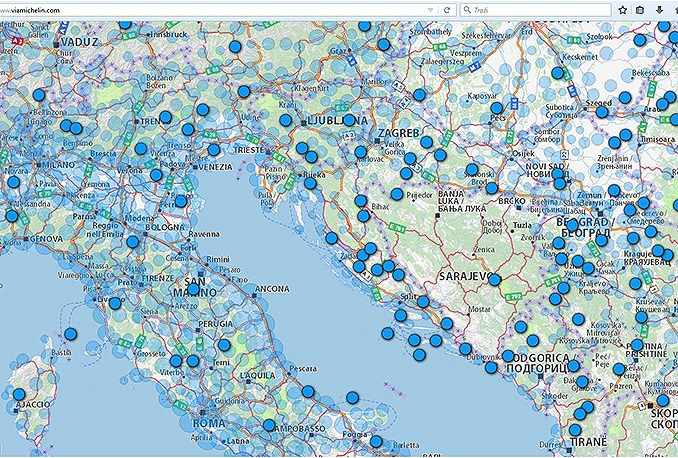Viewport: 678px width, 458px height.
Task: Select the marker on the Livorno label
Action: (115, 303)
